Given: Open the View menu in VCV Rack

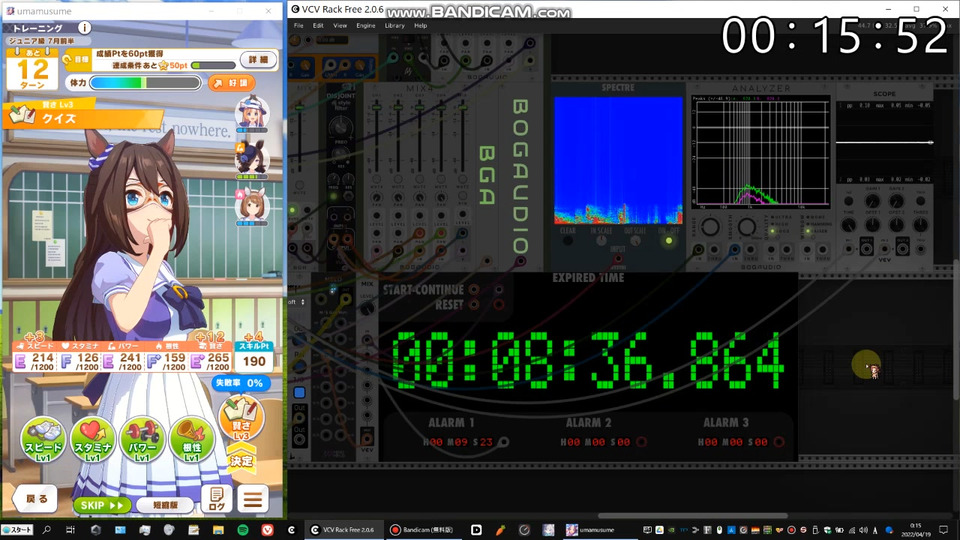Looking at the screenshot, I should click(x=340, y=26).
